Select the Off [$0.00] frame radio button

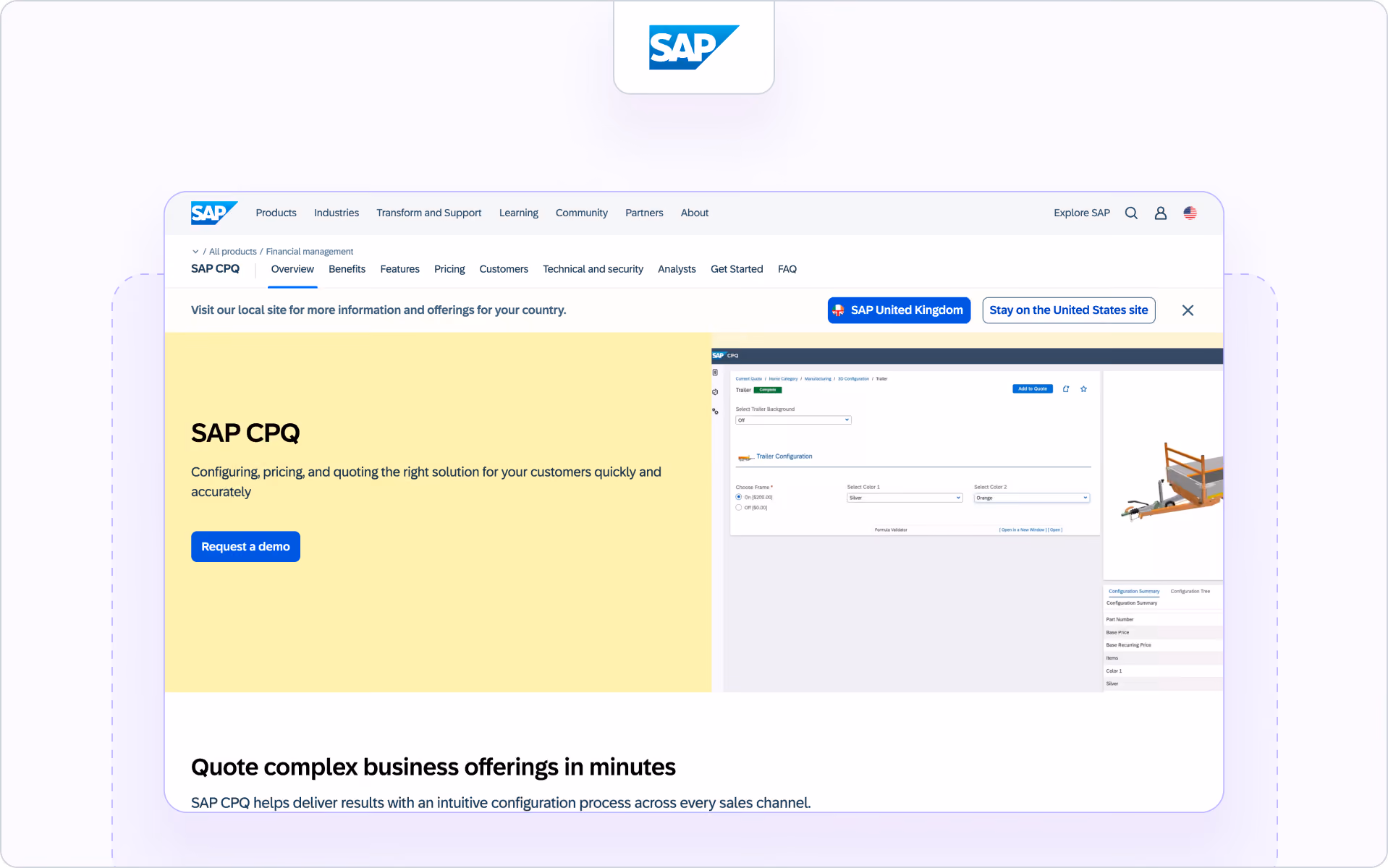pyautogui.click(x=739, y=507)
